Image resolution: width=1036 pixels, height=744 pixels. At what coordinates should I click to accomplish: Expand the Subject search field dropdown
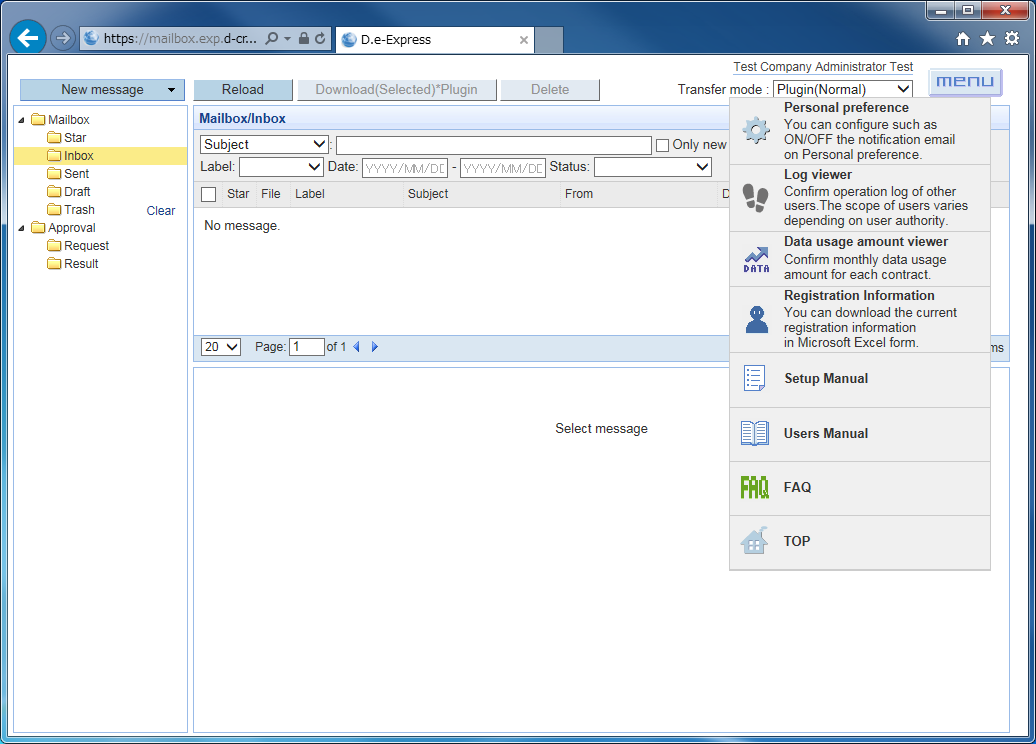point(264,145)
